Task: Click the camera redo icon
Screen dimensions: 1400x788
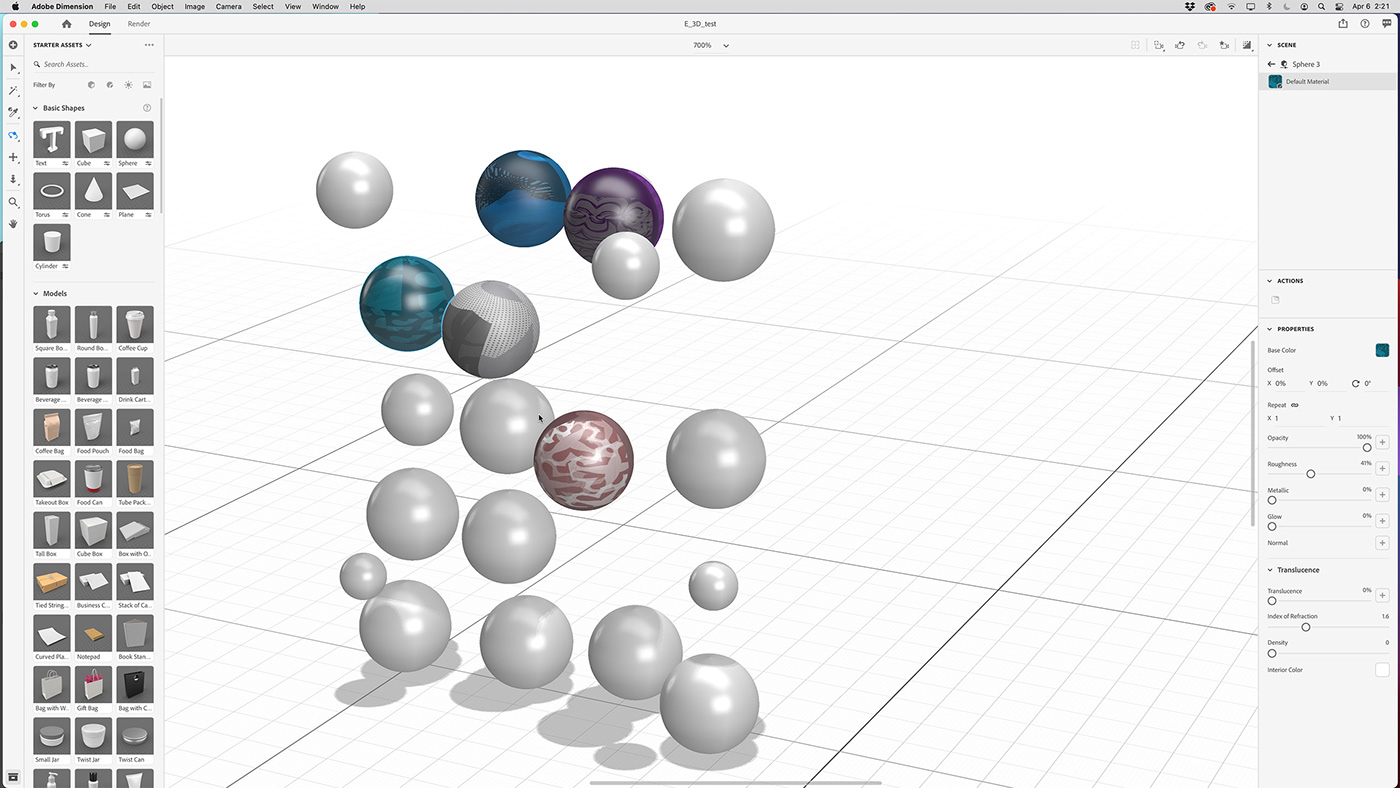Action: (1202, 45)
